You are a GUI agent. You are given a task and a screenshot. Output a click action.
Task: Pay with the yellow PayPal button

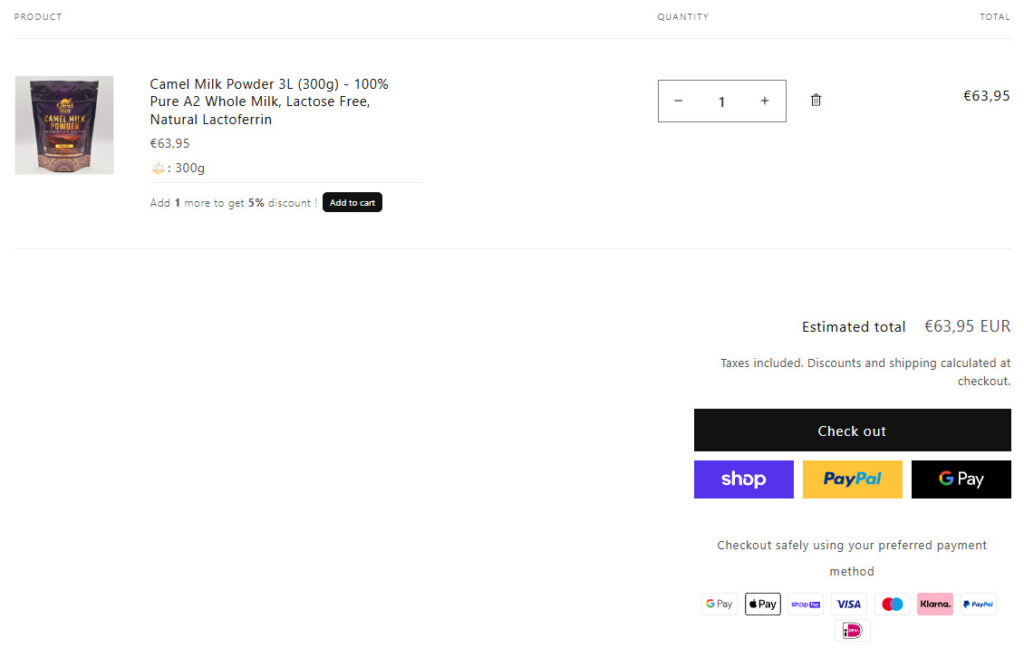coord(852,479)
